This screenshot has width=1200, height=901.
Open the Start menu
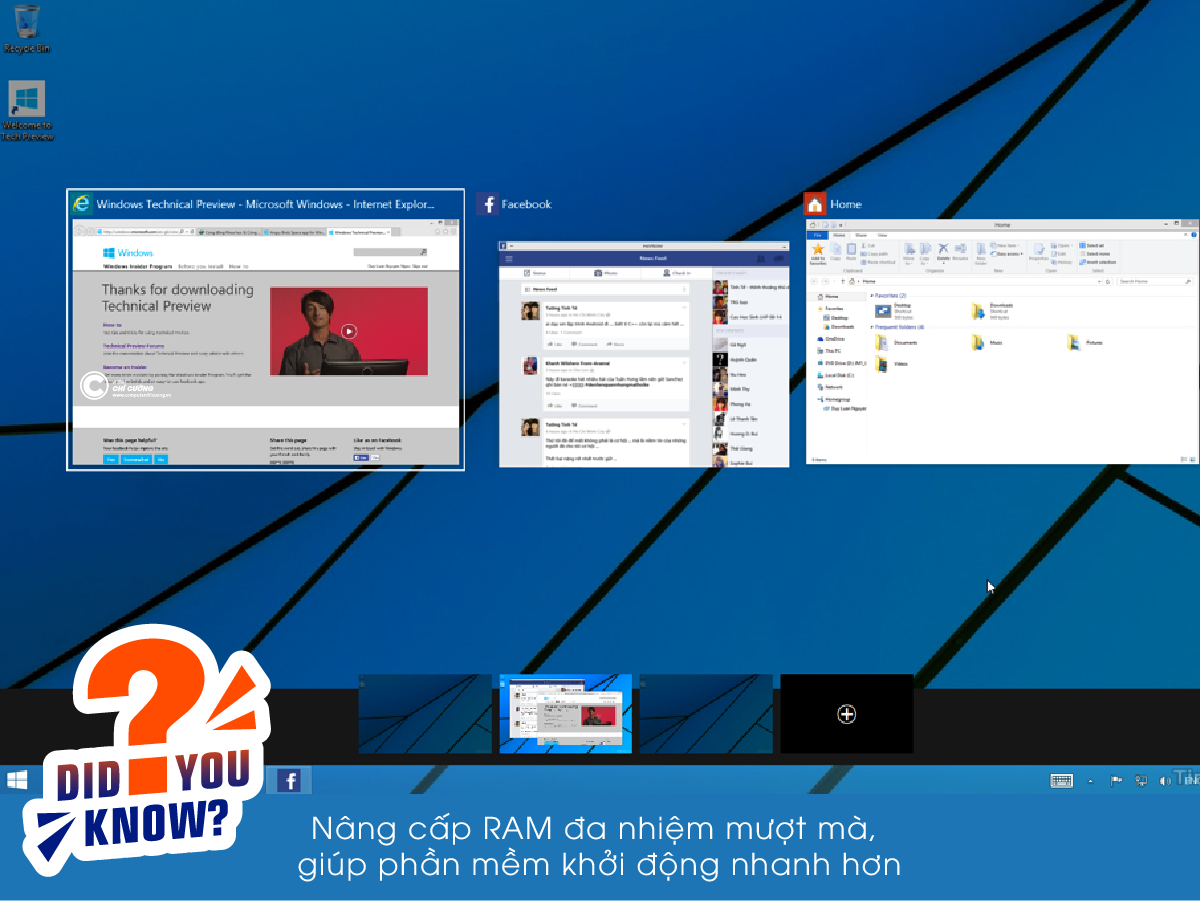[17, 780]
